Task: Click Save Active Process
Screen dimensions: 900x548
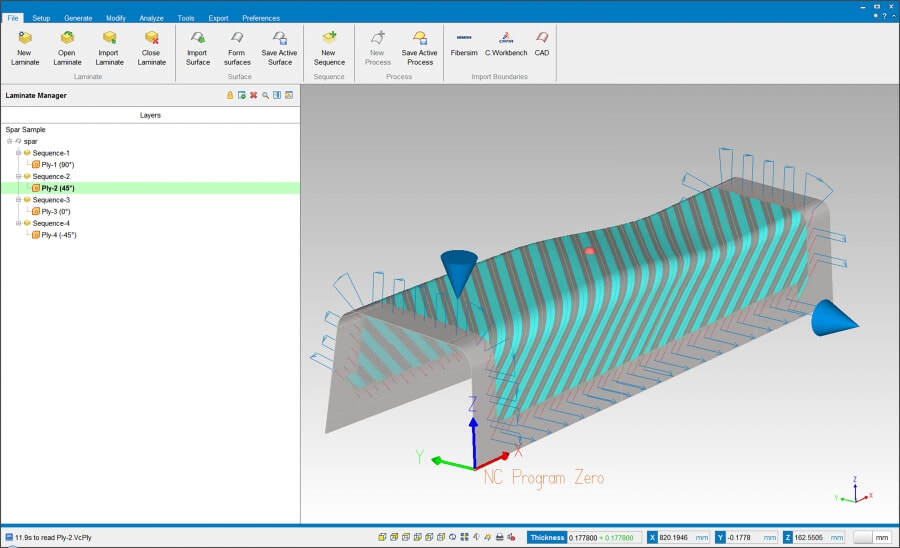Action: [x=420, y=40]
